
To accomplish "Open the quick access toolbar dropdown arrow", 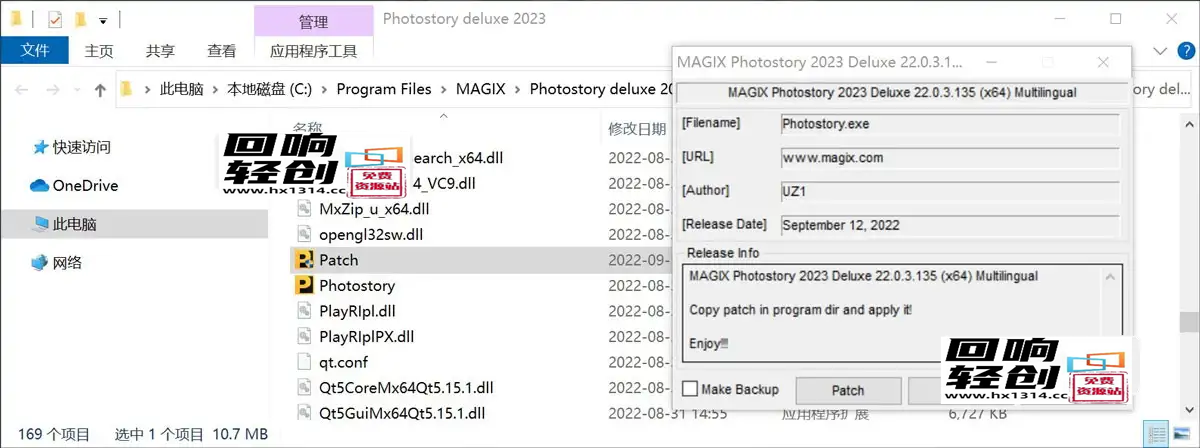I will point(102,20).
